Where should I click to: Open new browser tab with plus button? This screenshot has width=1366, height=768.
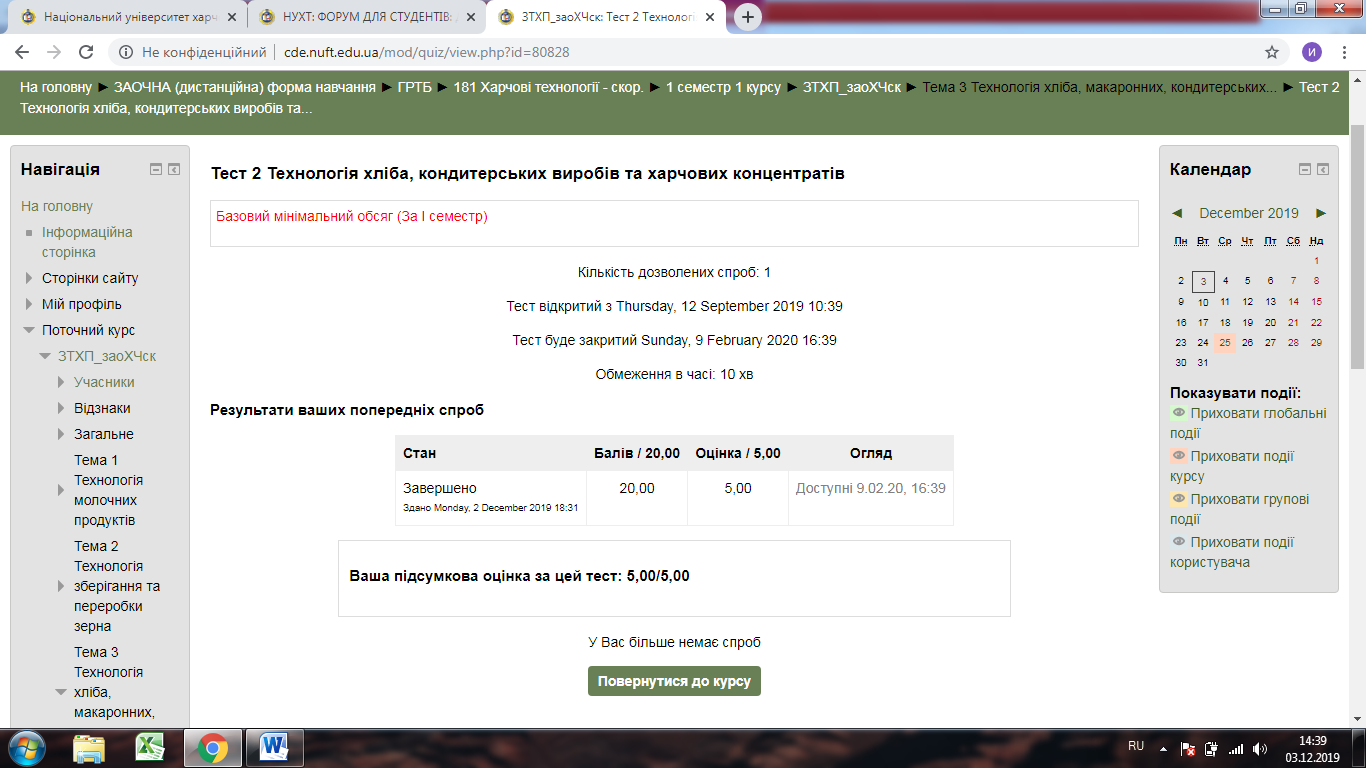tap(748, 17)
